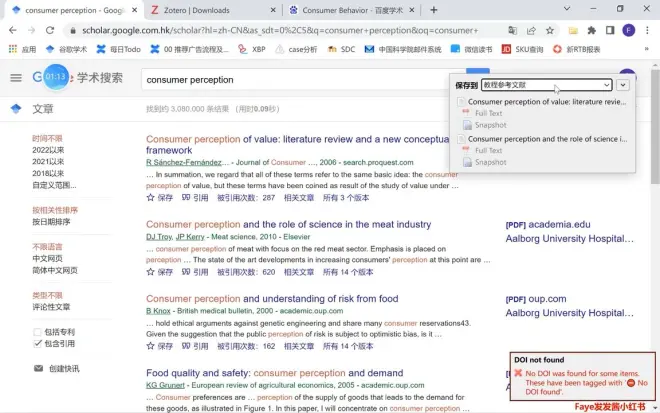Go back with browser back arrow

tap(13, 30)
